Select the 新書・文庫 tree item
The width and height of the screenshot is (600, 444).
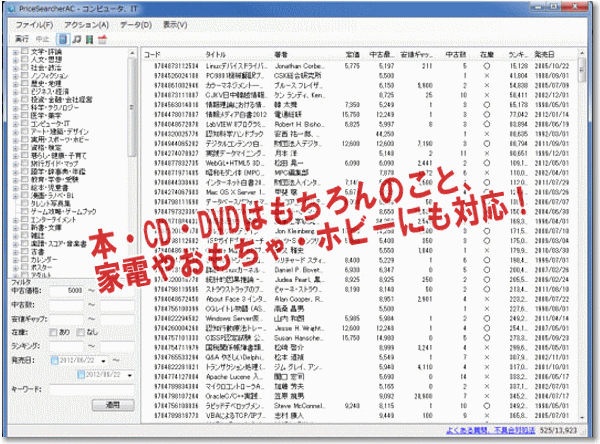coord(46,228)
